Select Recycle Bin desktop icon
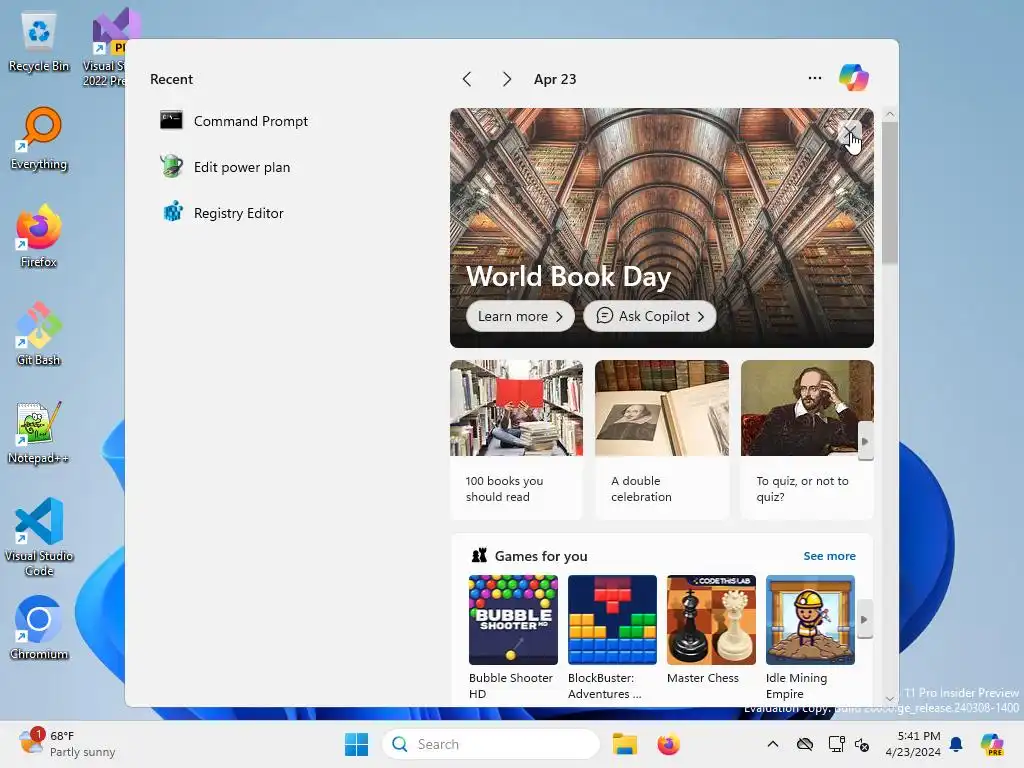 coord(39,43)
